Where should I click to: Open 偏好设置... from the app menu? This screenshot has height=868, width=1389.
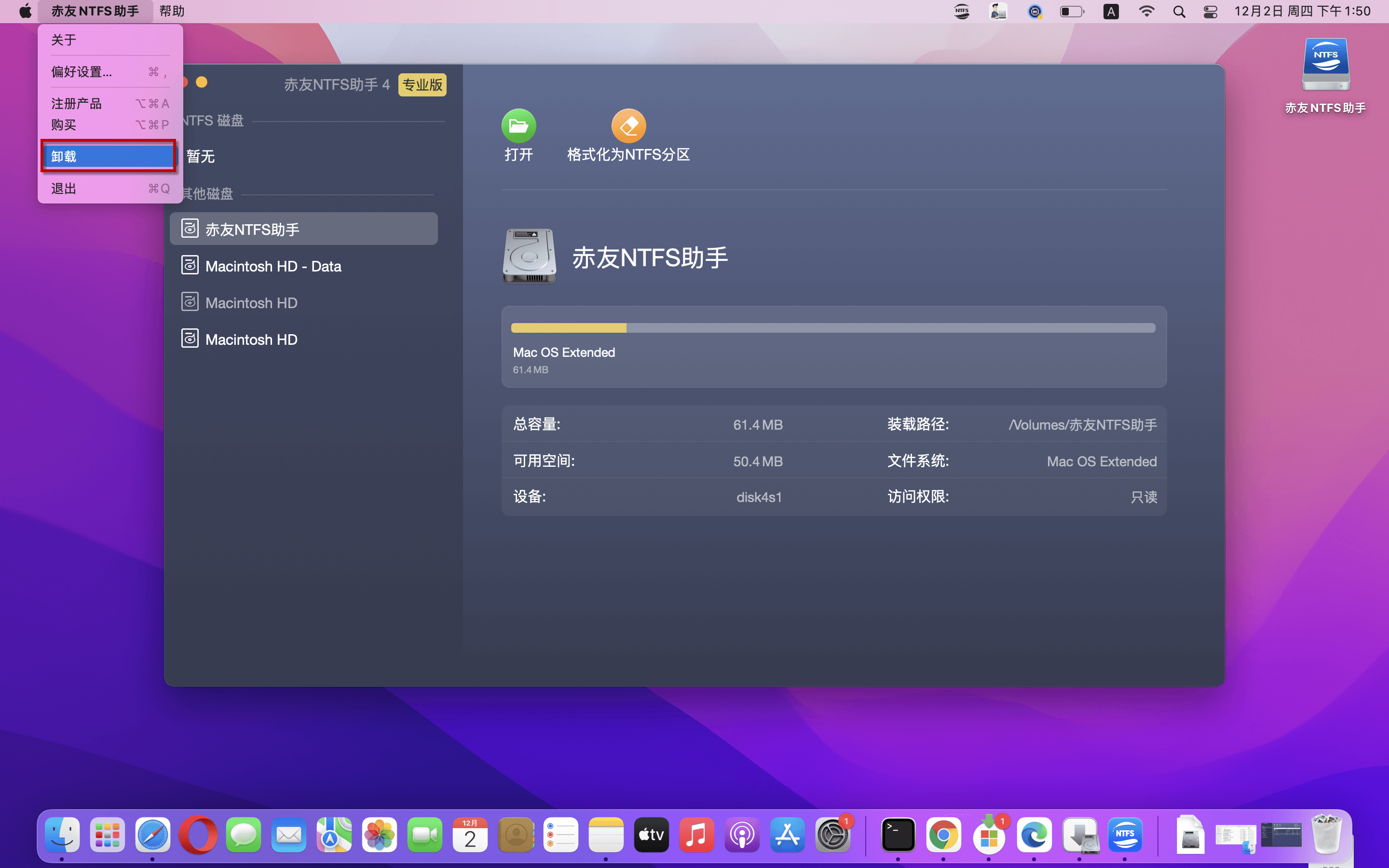(110, 72)
